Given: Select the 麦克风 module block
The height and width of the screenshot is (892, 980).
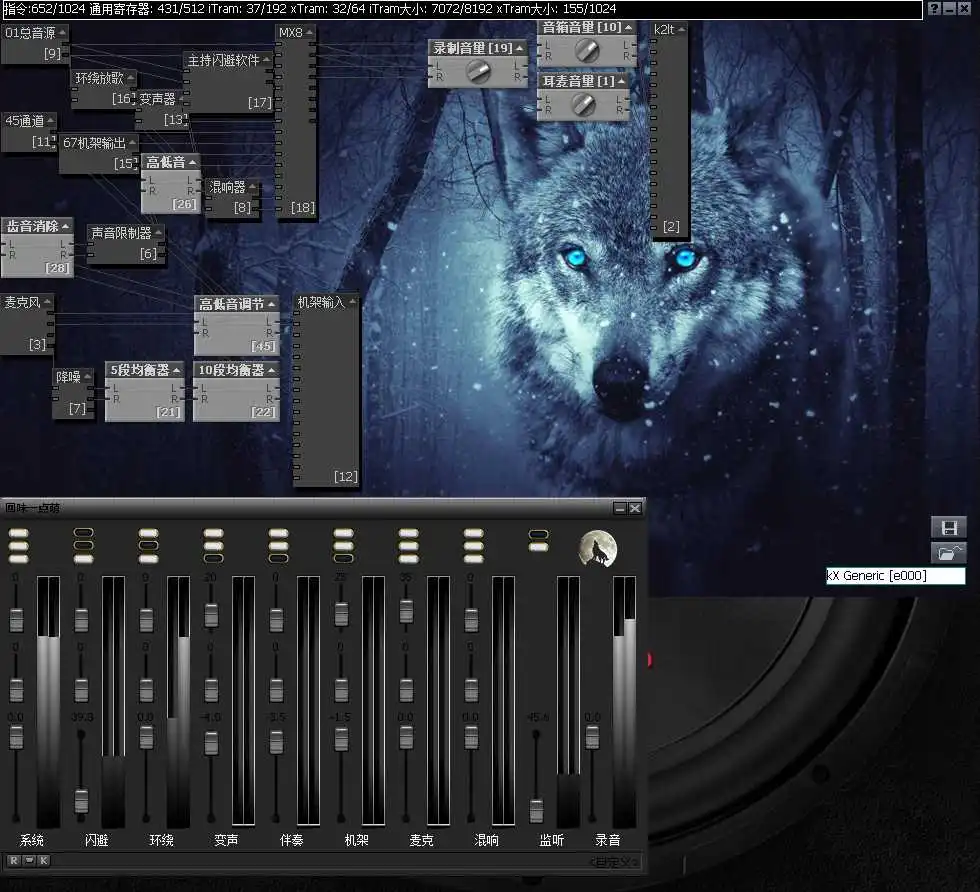Looking at the screenshot, I should click(28, 324).
